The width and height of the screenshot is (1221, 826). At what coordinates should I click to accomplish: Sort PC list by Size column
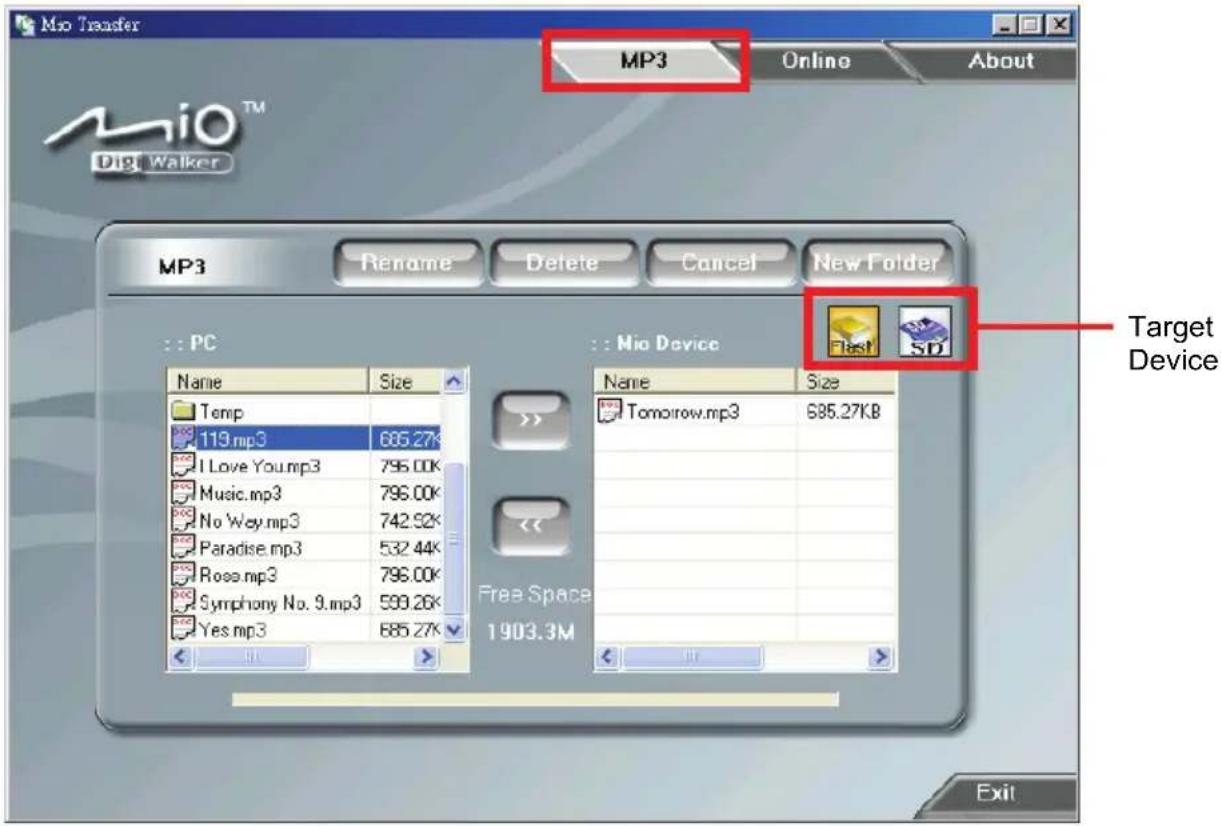click(x=404, y=382)
